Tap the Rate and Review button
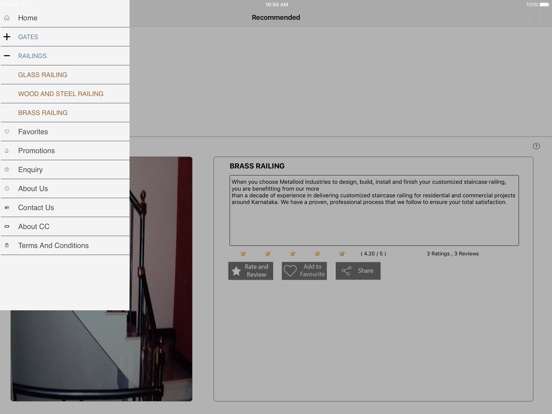 (x=250, y=271)
